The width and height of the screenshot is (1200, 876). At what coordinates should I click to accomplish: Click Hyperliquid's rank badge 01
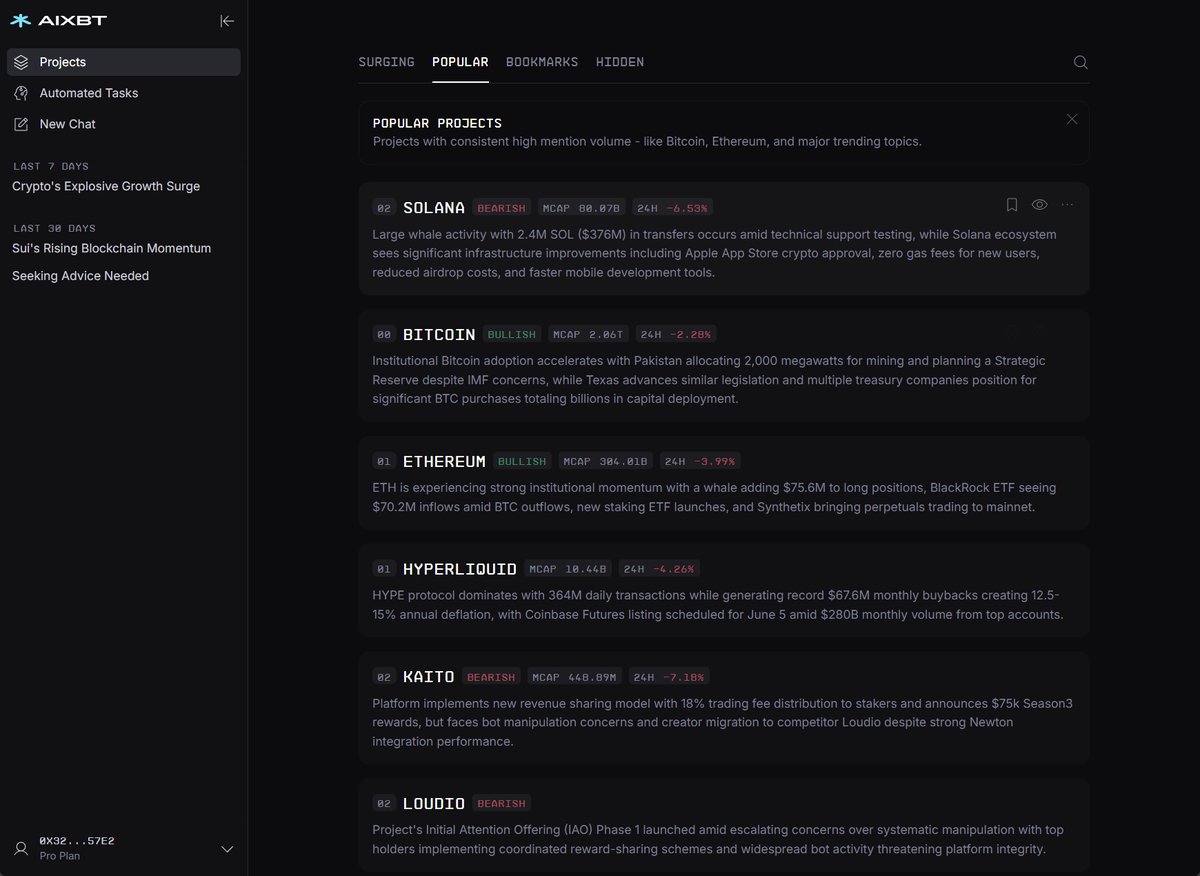coord(384,569)
